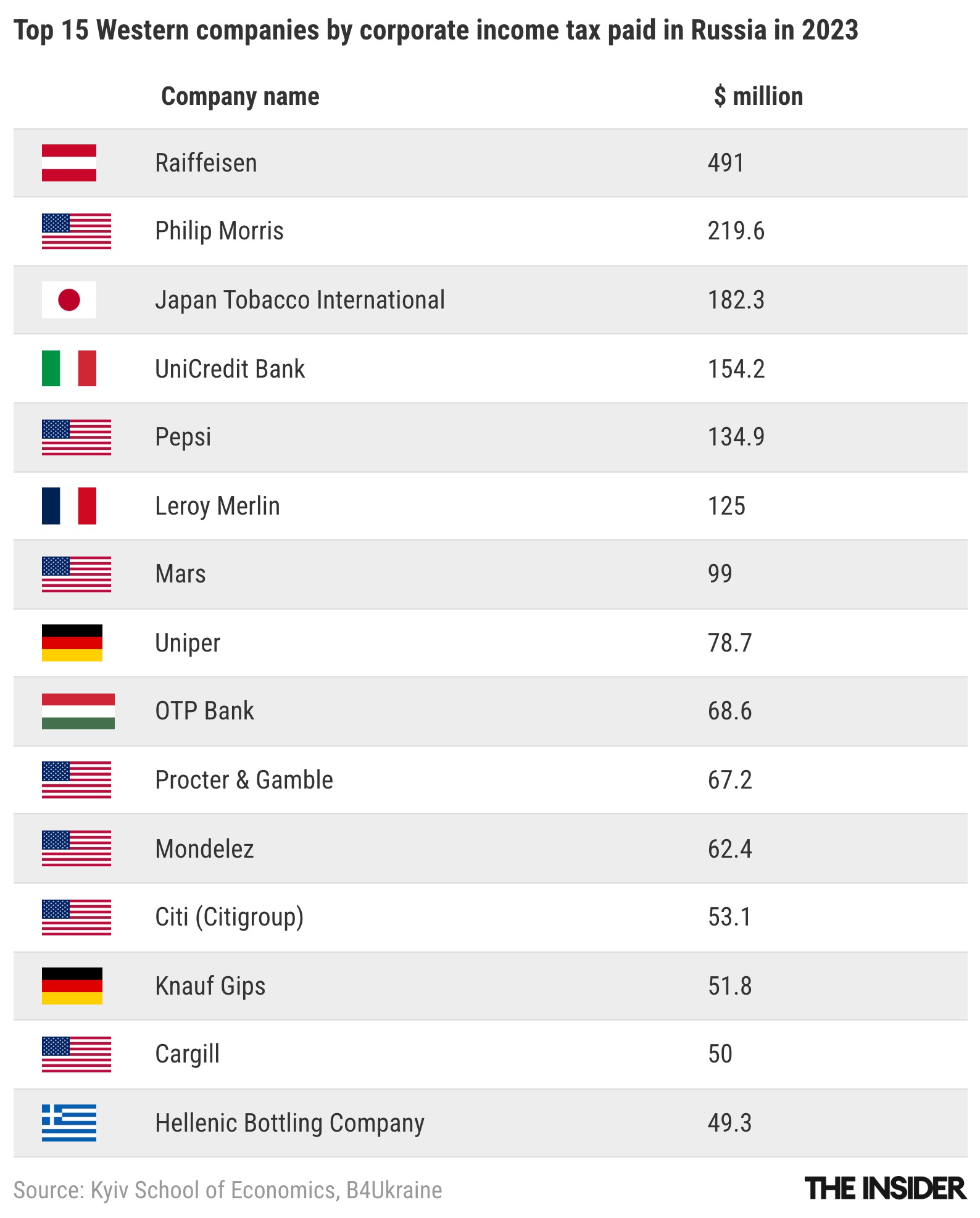Click the US flag next to Pepsi
Screen dimensions: 980x1218
77,437
